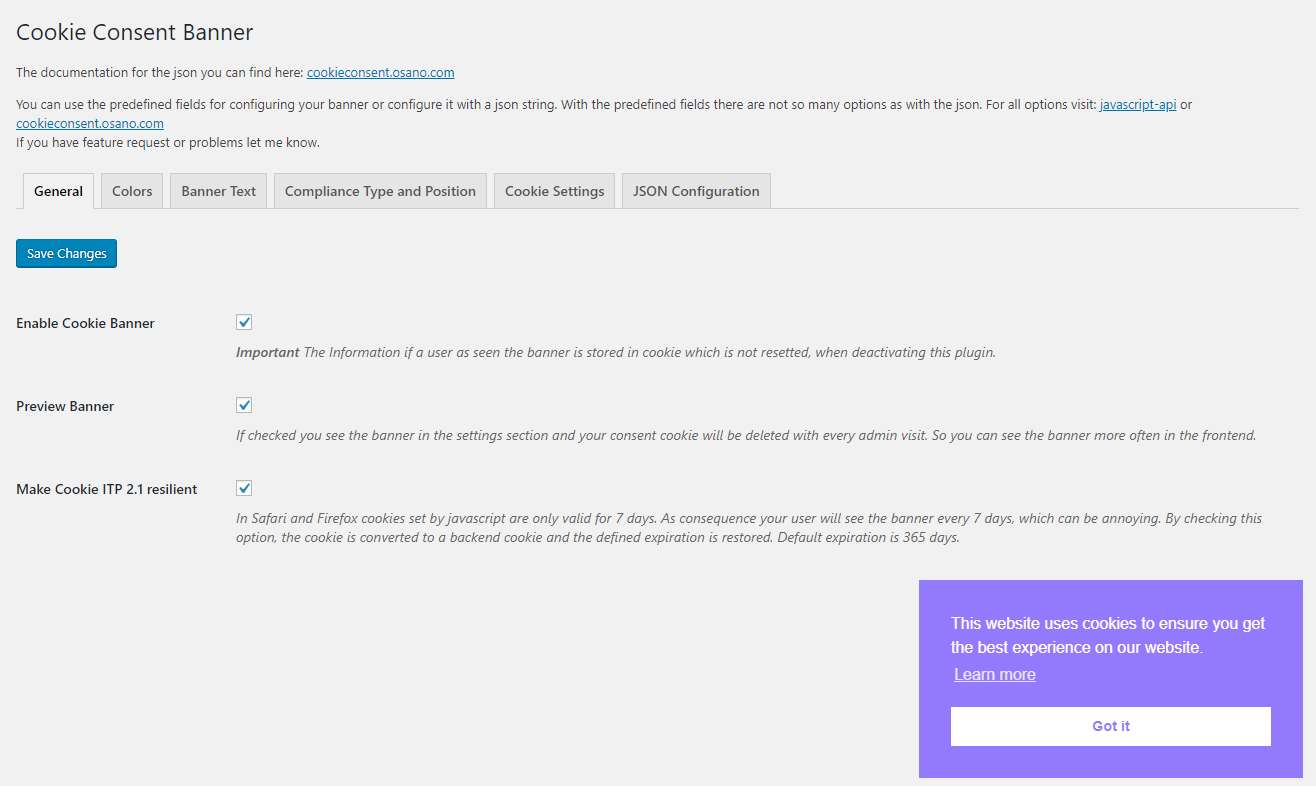1316x786 pixels.
Task: Click the Enable Cookie Banner label
Action: click(x=86, y=323)
